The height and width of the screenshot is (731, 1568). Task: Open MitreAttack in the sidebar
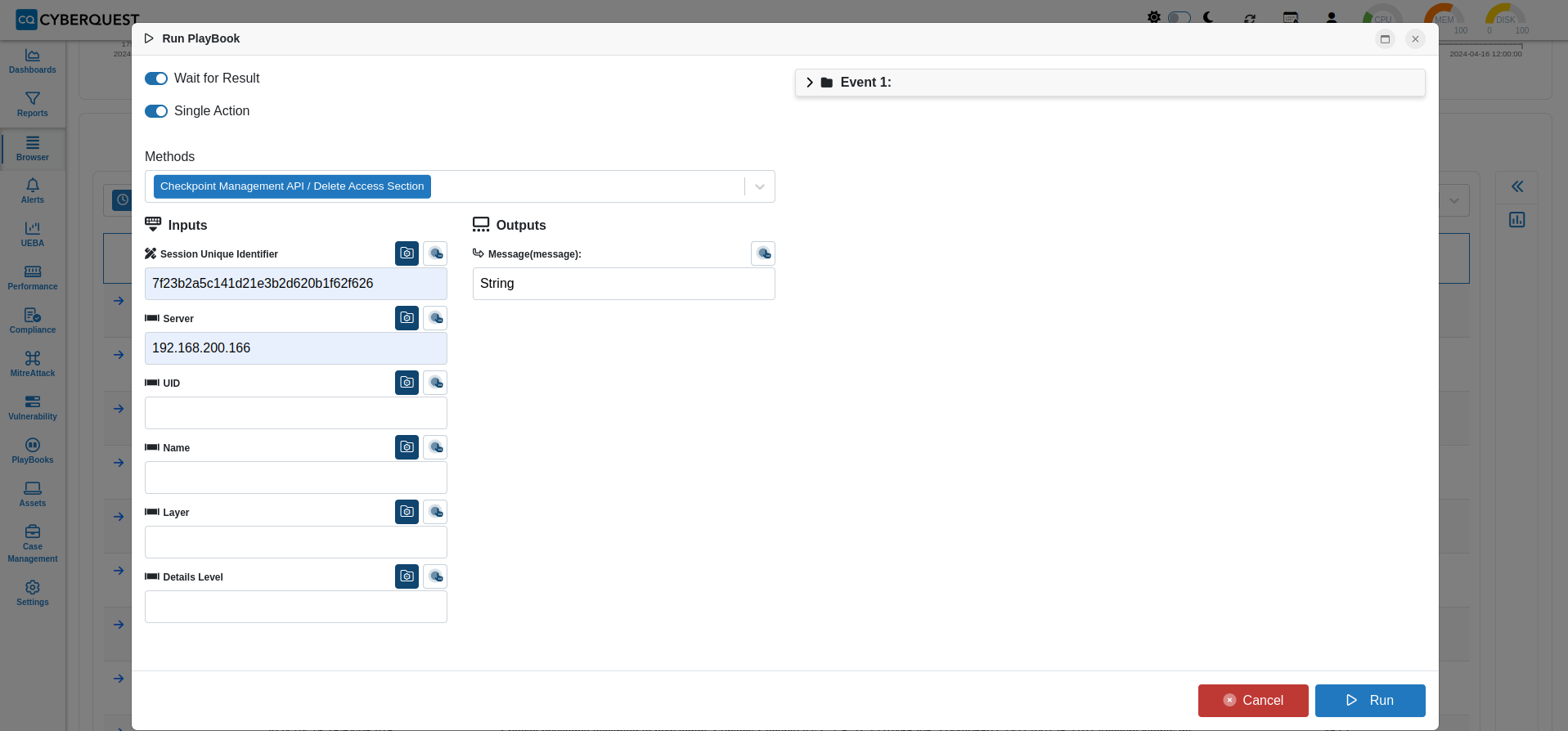click(33, 365)
